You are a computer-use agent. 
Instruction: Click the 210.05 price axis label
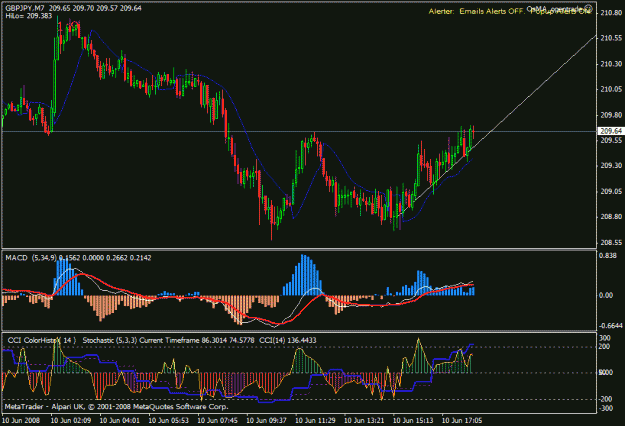611,89
